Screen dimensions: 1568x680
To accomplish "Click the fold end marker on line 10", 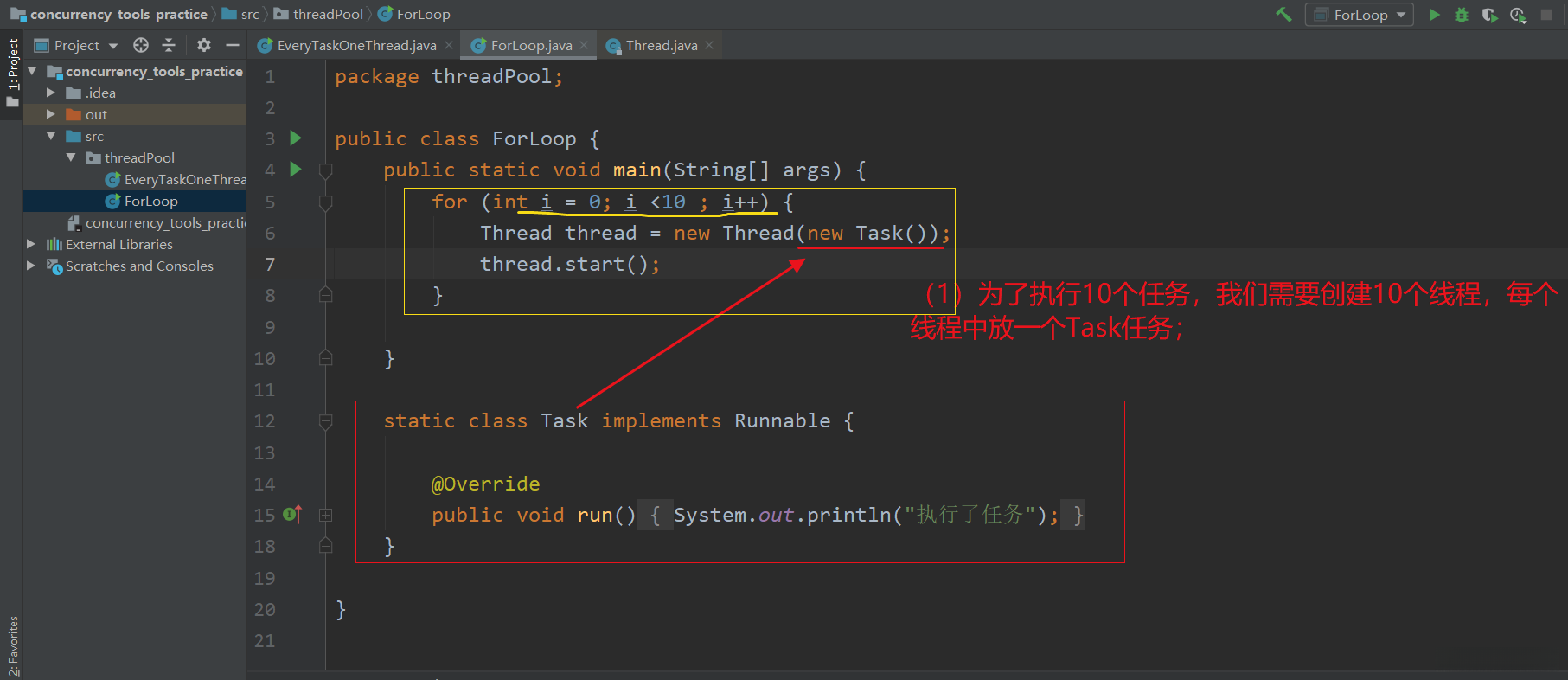I will click(x=326, y=357).
